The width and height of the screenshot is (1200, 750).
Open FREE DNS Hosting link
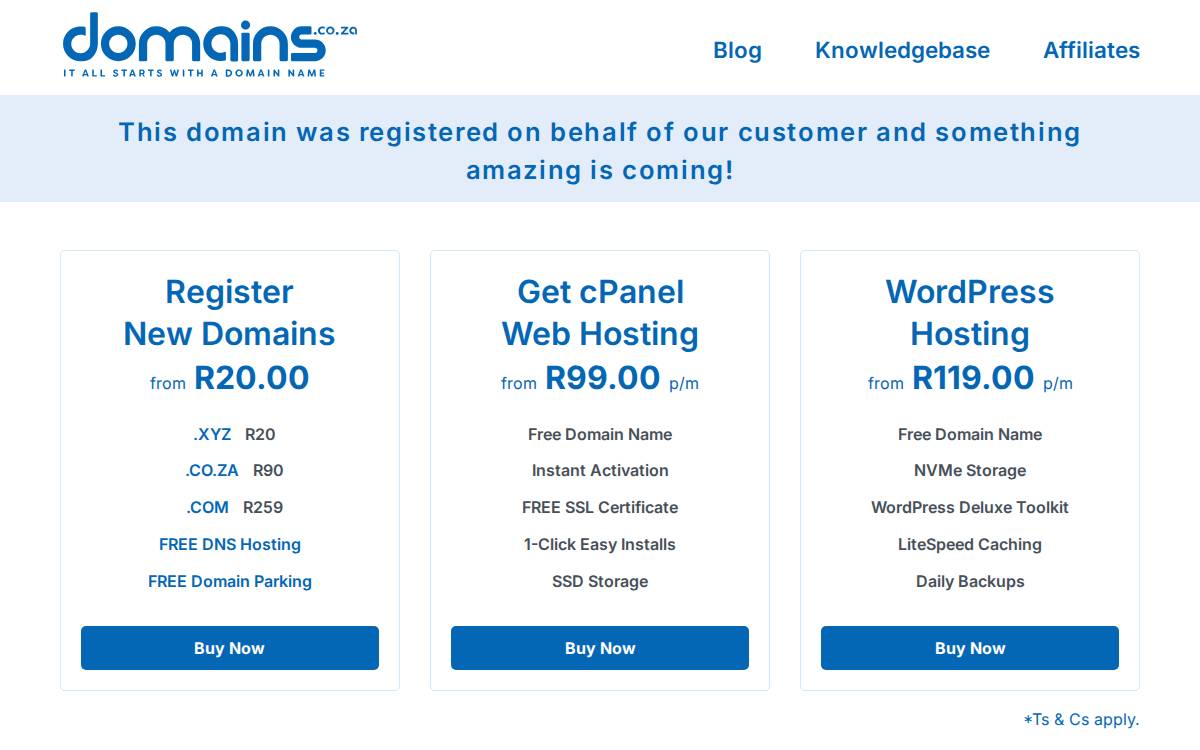point(230,544)
